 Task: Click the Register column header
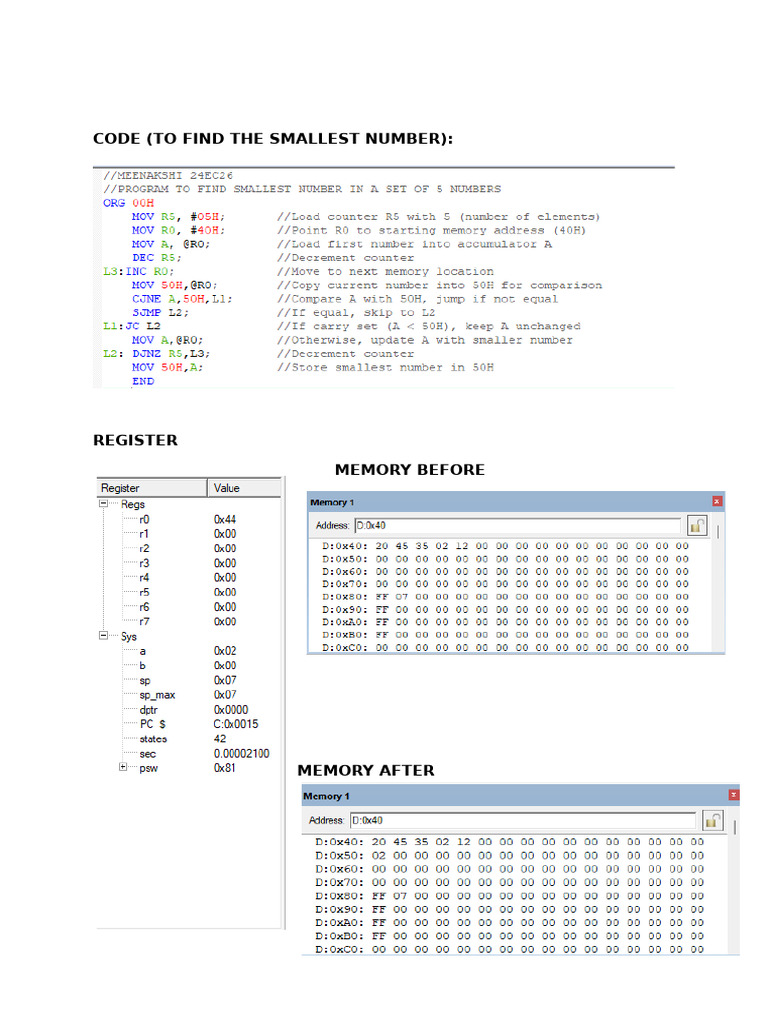[x=152, y=488]
